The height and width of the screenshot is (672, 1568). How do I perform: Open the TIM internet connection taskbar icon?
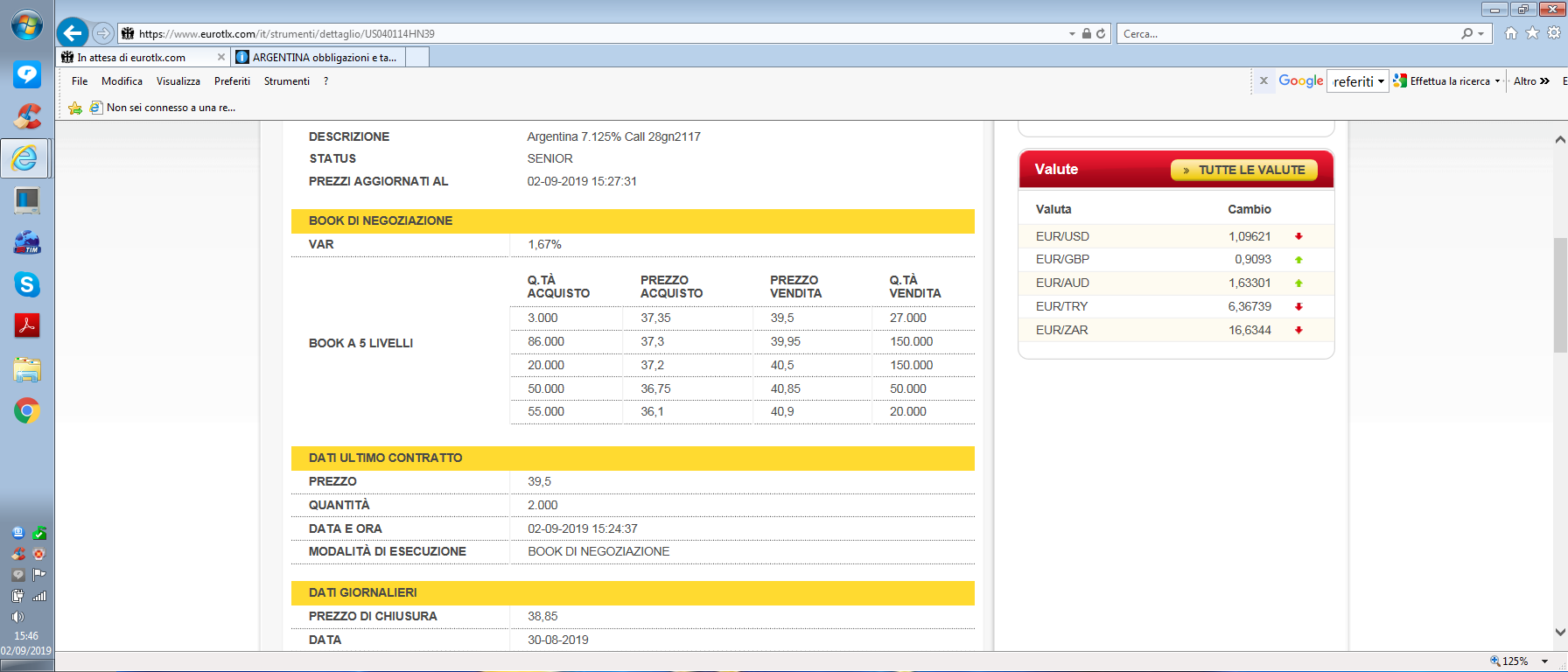26,242
